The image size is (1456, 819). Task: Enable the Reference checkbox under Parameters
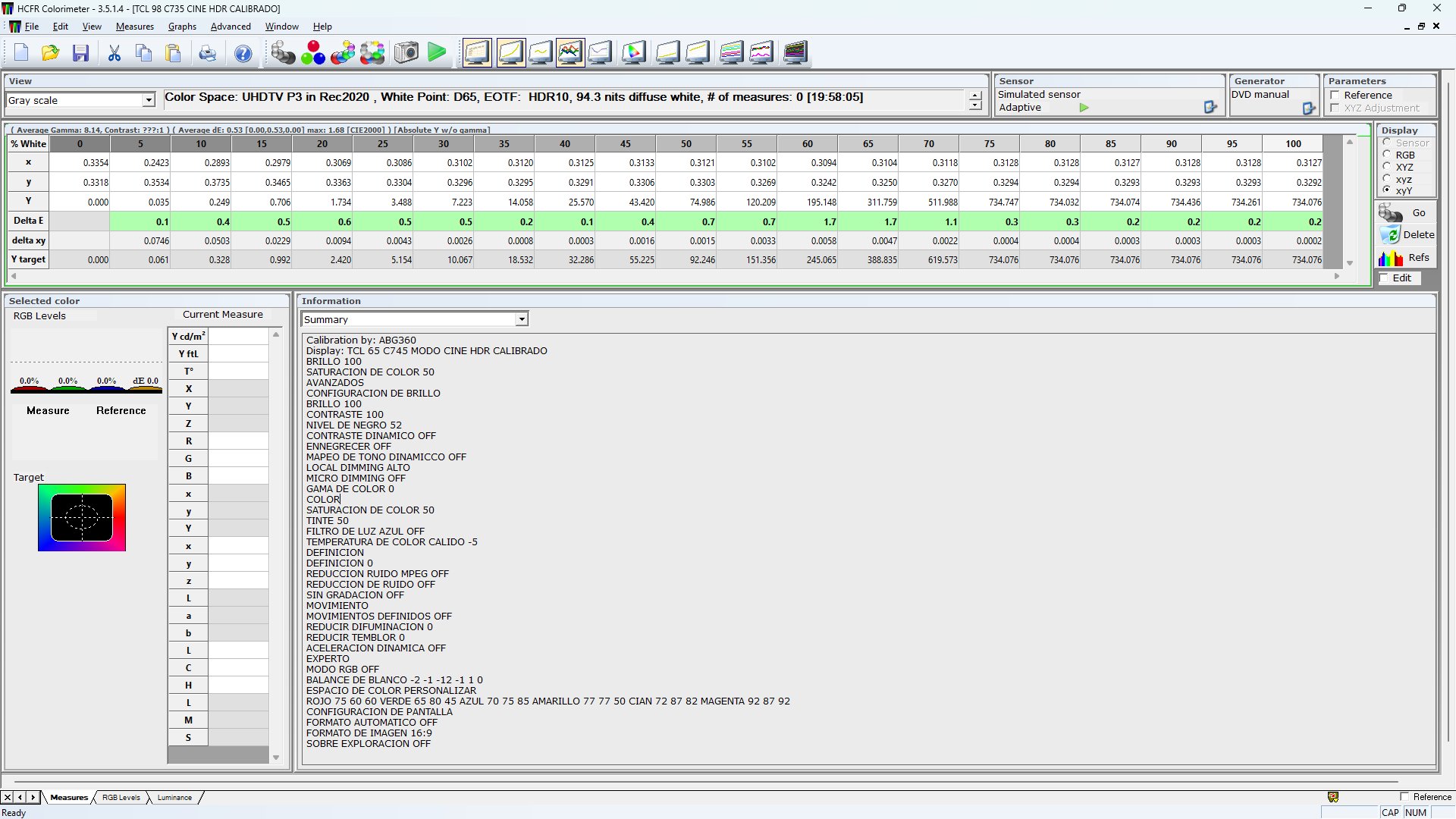(1335, 96)
